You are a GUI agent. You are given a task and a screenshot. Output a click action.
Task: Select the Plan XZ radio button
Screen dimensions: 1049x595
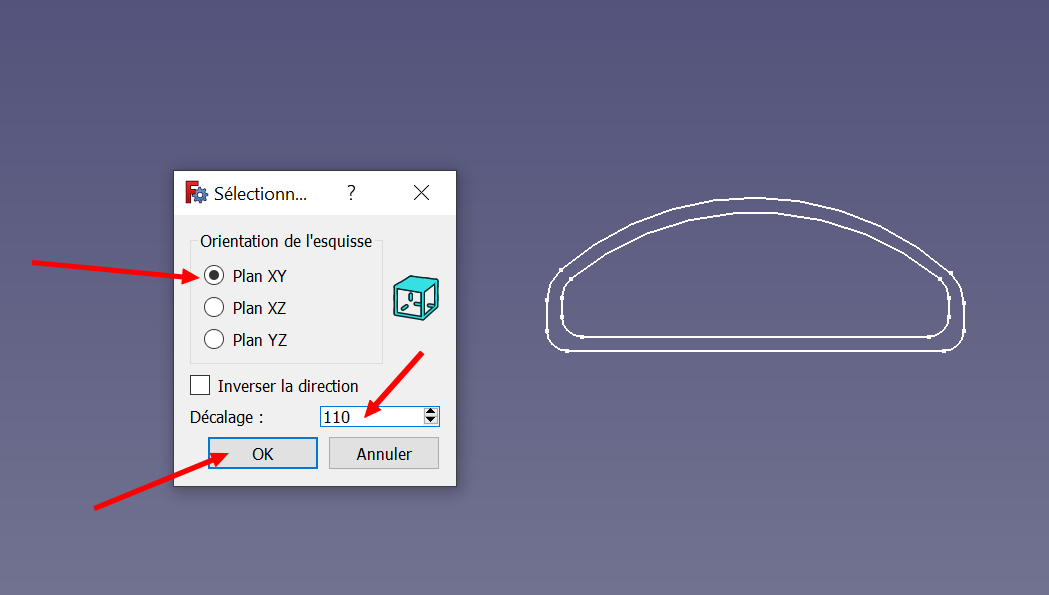(x=214, y=307)
